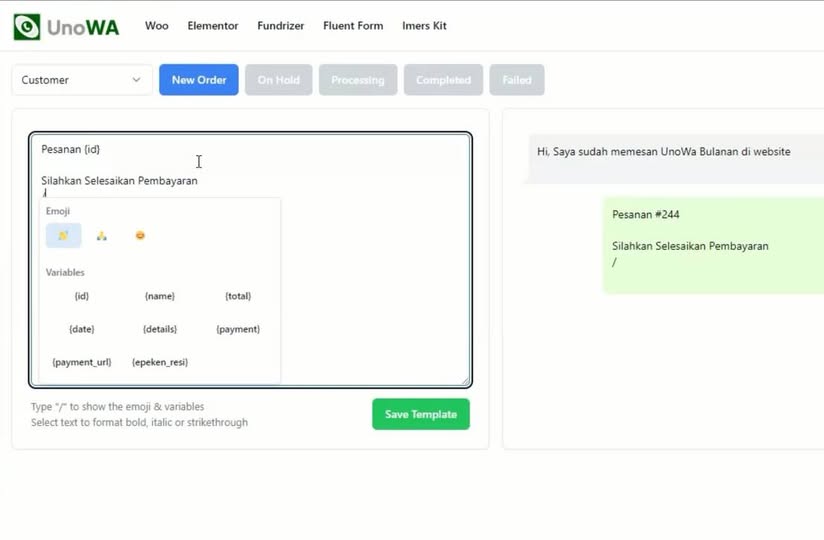Select the New Order tab
This screenshot has height=540, width=824.
199,80
